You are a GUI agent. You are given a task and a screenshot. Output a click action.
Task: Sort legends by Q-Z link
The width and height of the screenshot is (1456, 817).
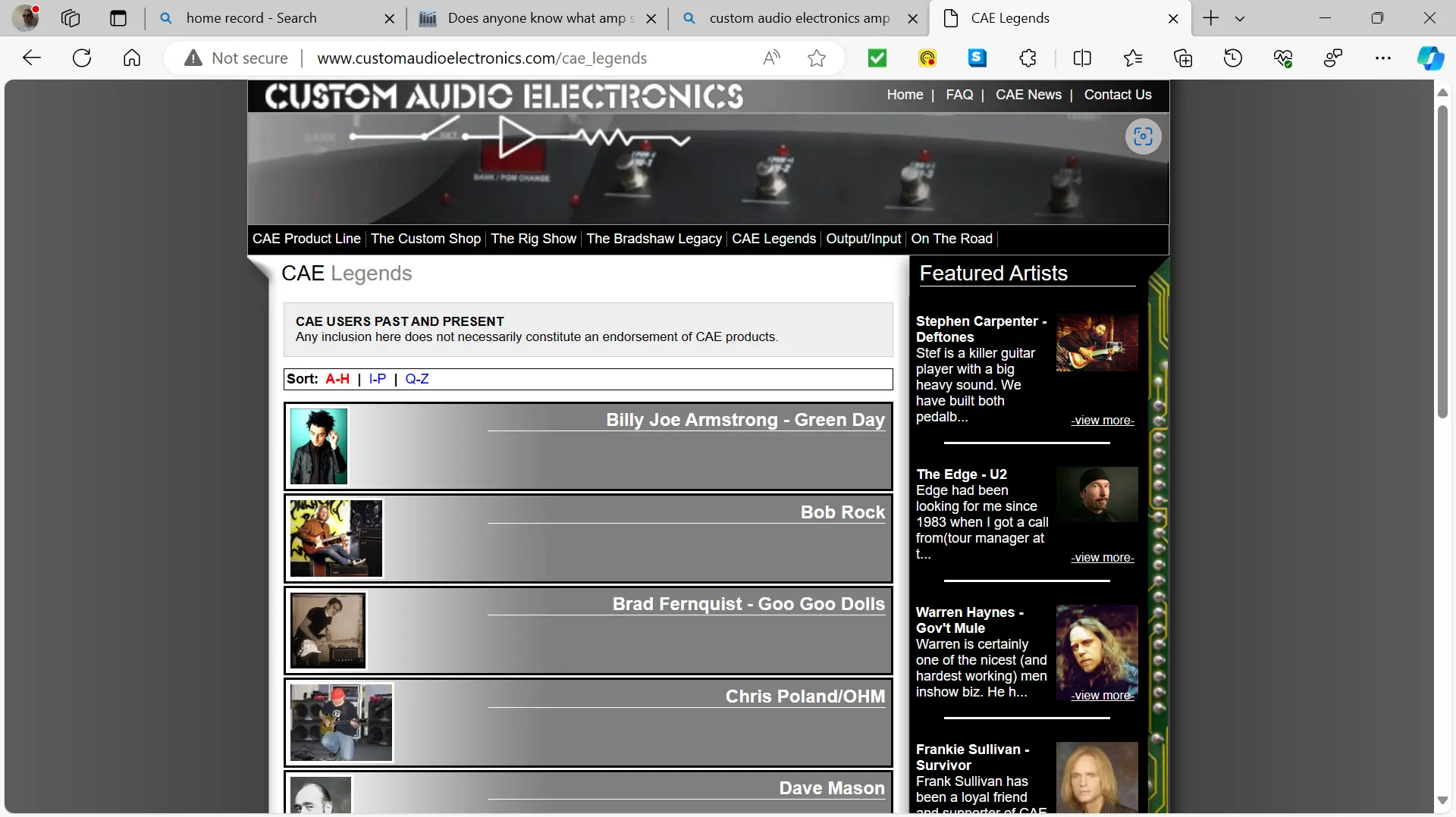417,379
